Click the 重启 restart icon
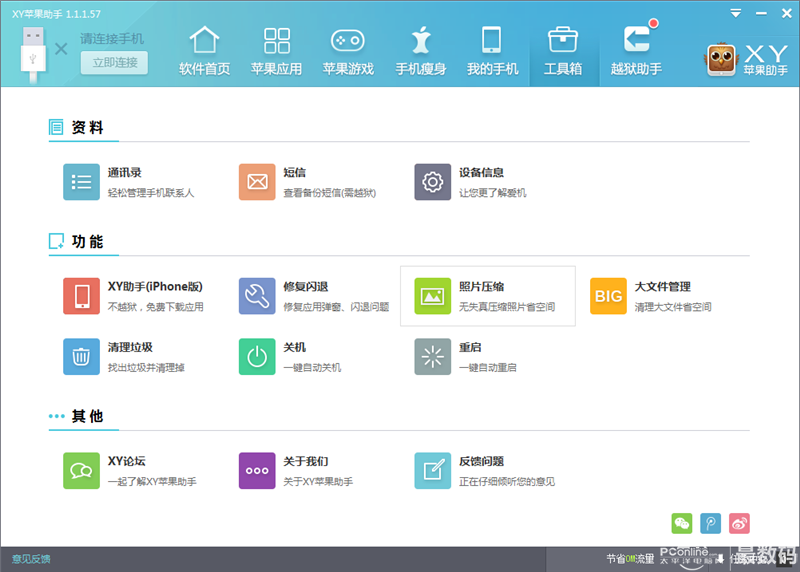The height and width of the screenshot is (572, 800). click(x=432, y=357)
